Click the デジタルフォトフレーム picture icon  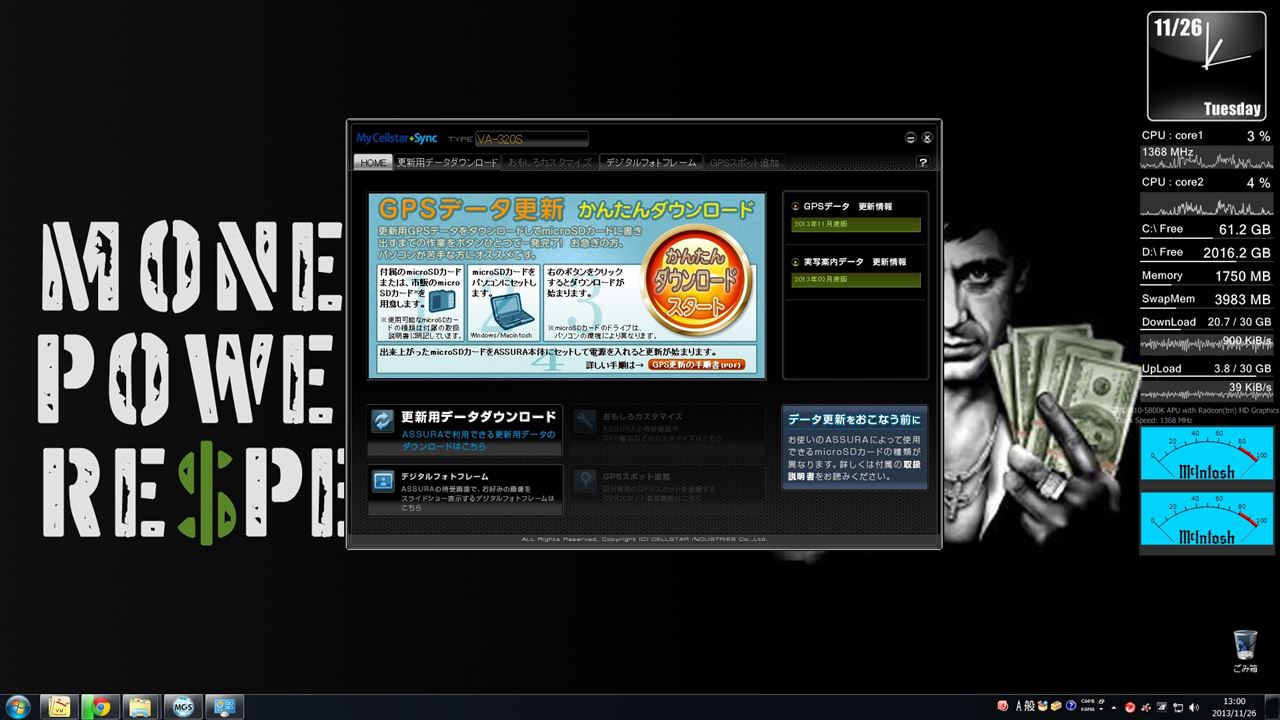pyautogui.click(x=383, y=481)
